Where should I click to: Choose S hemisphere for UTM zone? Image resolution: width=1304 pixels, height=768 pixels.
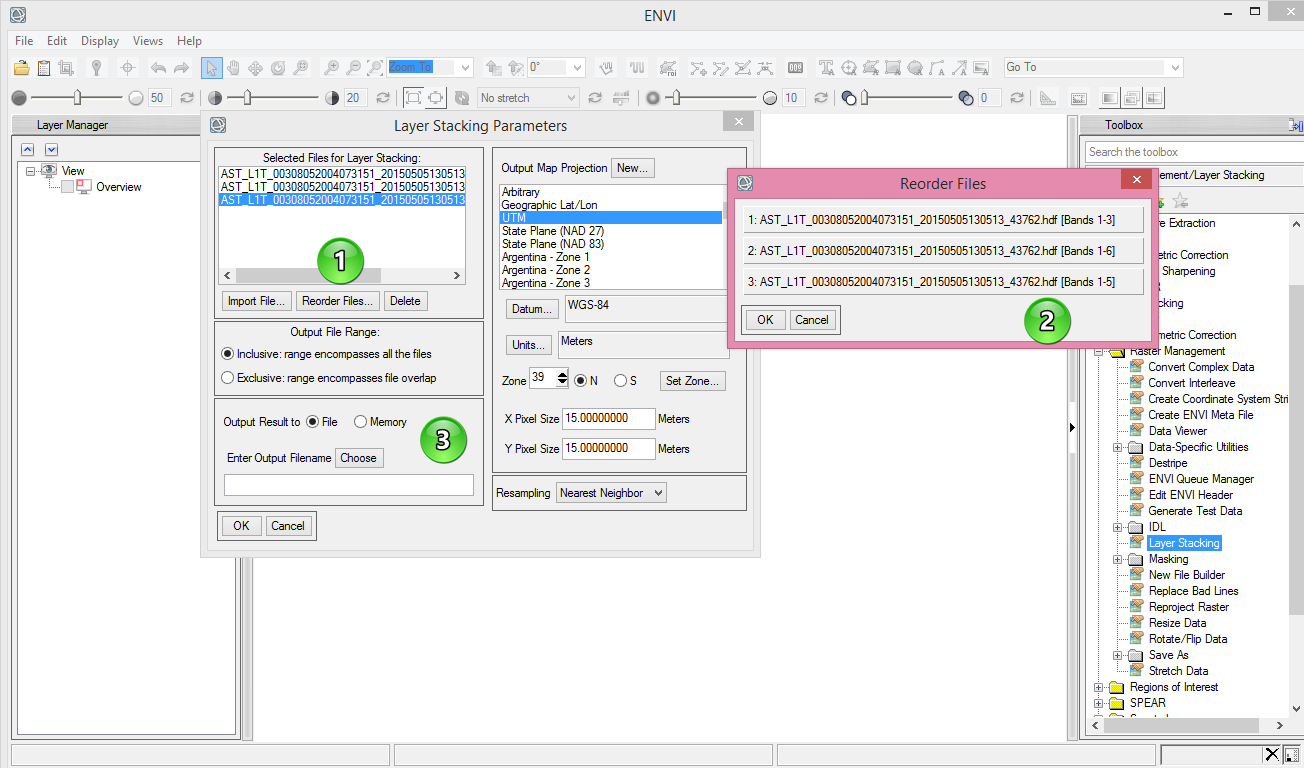click(620, 381)
